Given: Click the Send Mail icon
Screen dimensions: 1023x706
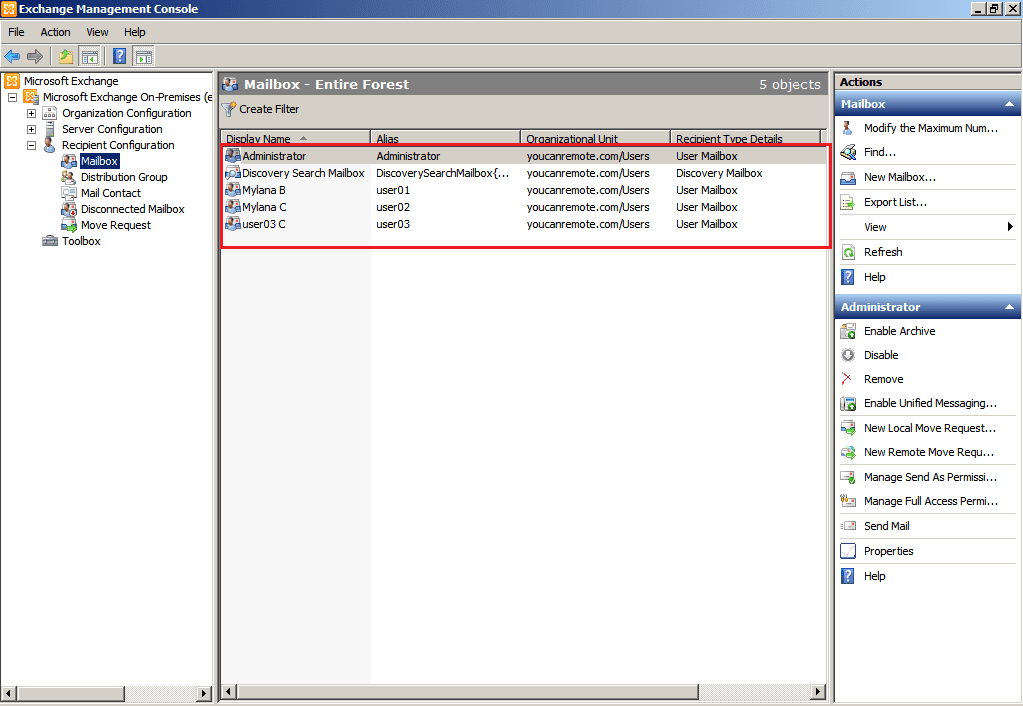Looking at the screenshot, I should (x=848, y=526).
